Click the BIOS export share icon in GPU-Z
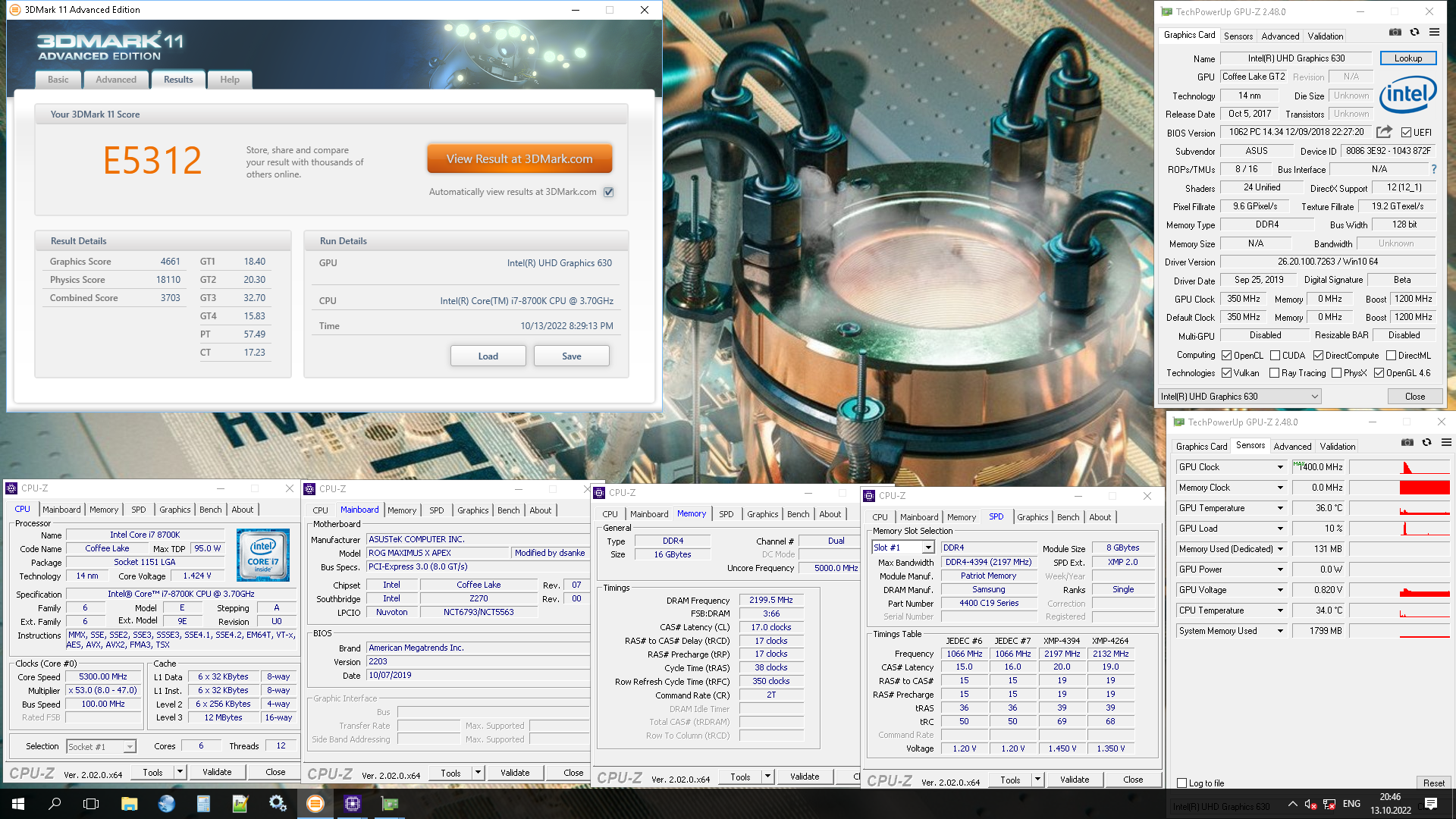1456x819 pixels. coord(1384,132)
